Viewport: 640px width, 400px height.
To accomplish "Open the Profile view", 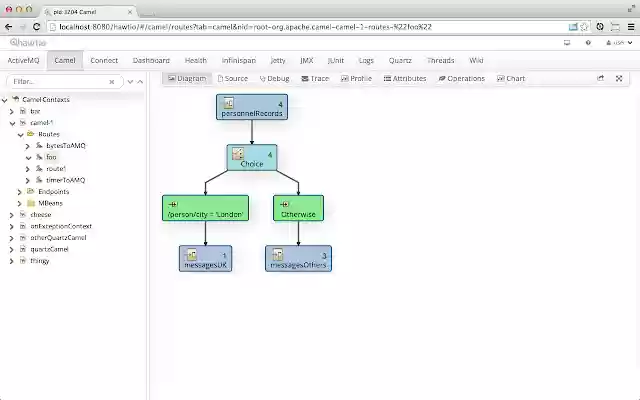I will coord(356,78).
